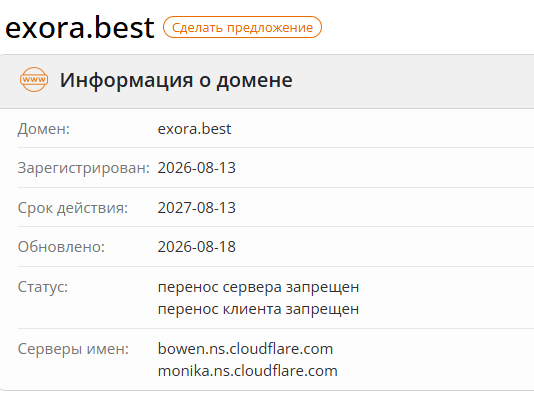
Task: Click registration date 2026-08-13
Action: point(197,168)
